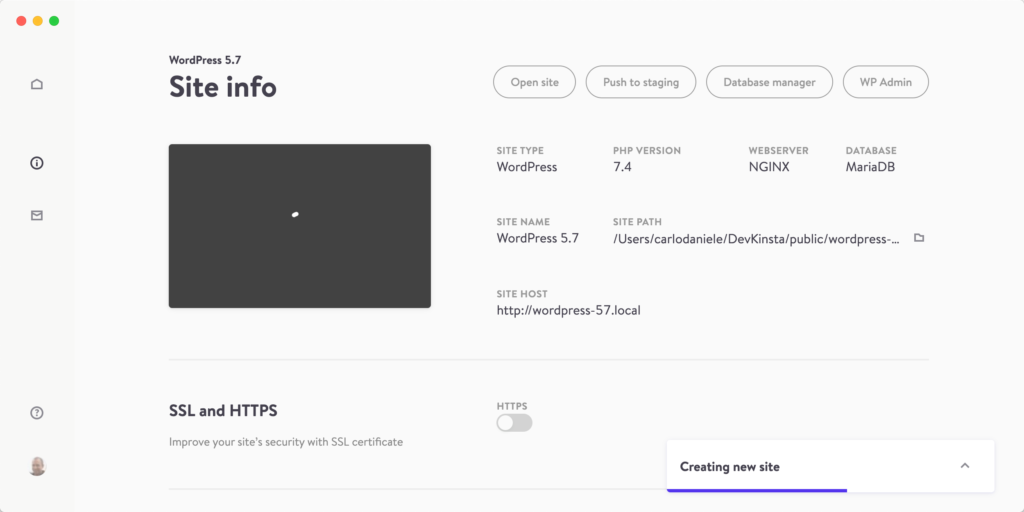Click the macOS green fullscreen button
1024x512 pixels.
(x=54, y=21)
